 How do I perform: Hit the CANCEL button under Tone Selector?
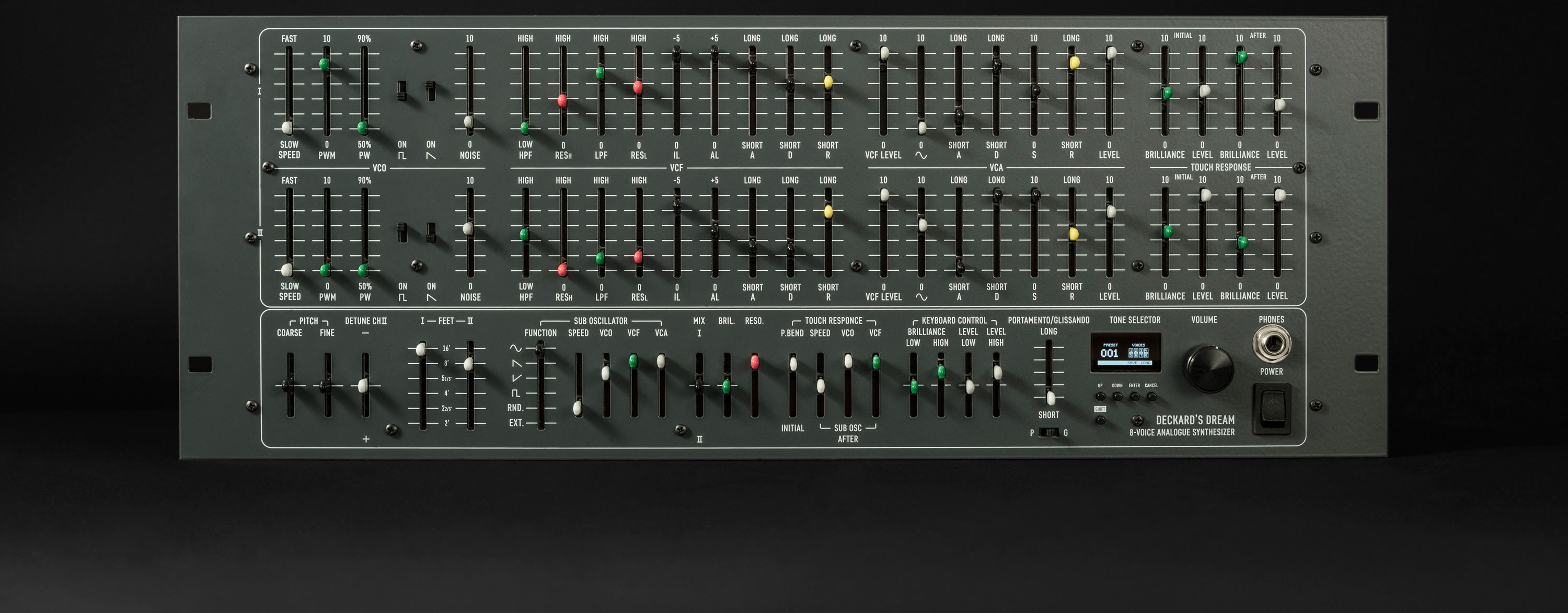1151,396
